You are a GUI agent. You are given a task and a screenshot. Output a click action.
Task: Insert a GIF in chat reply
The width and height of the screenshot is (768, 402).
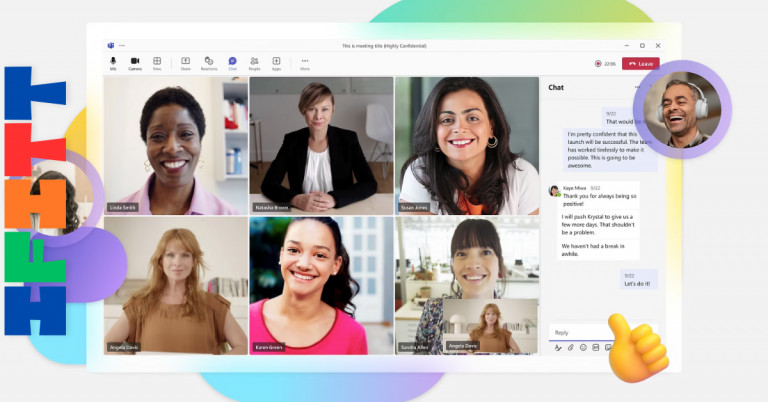tap(595, 347)
